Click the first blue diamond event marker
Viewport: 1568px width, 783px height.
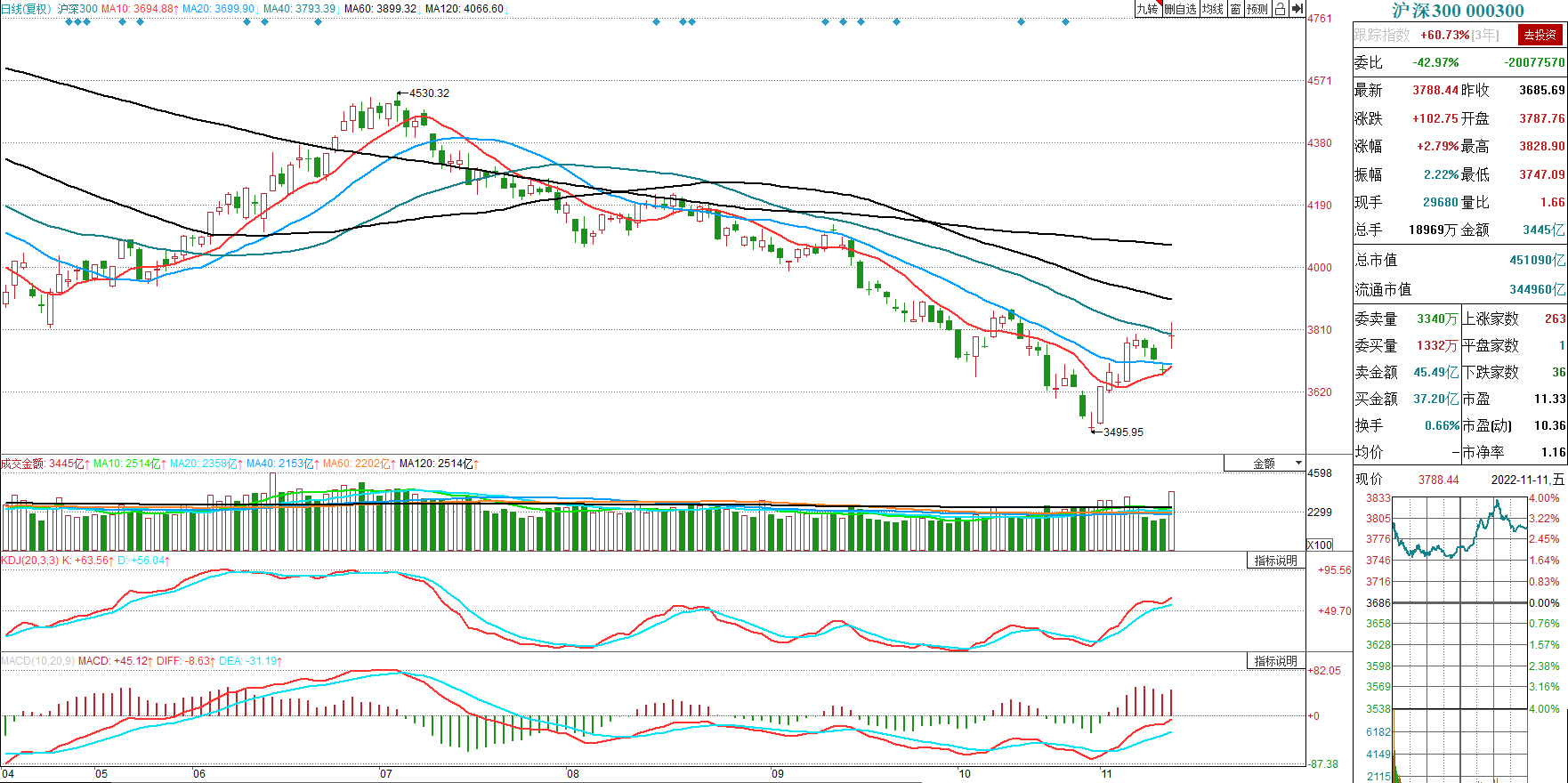pyautogui.click(x=69, y=21)
